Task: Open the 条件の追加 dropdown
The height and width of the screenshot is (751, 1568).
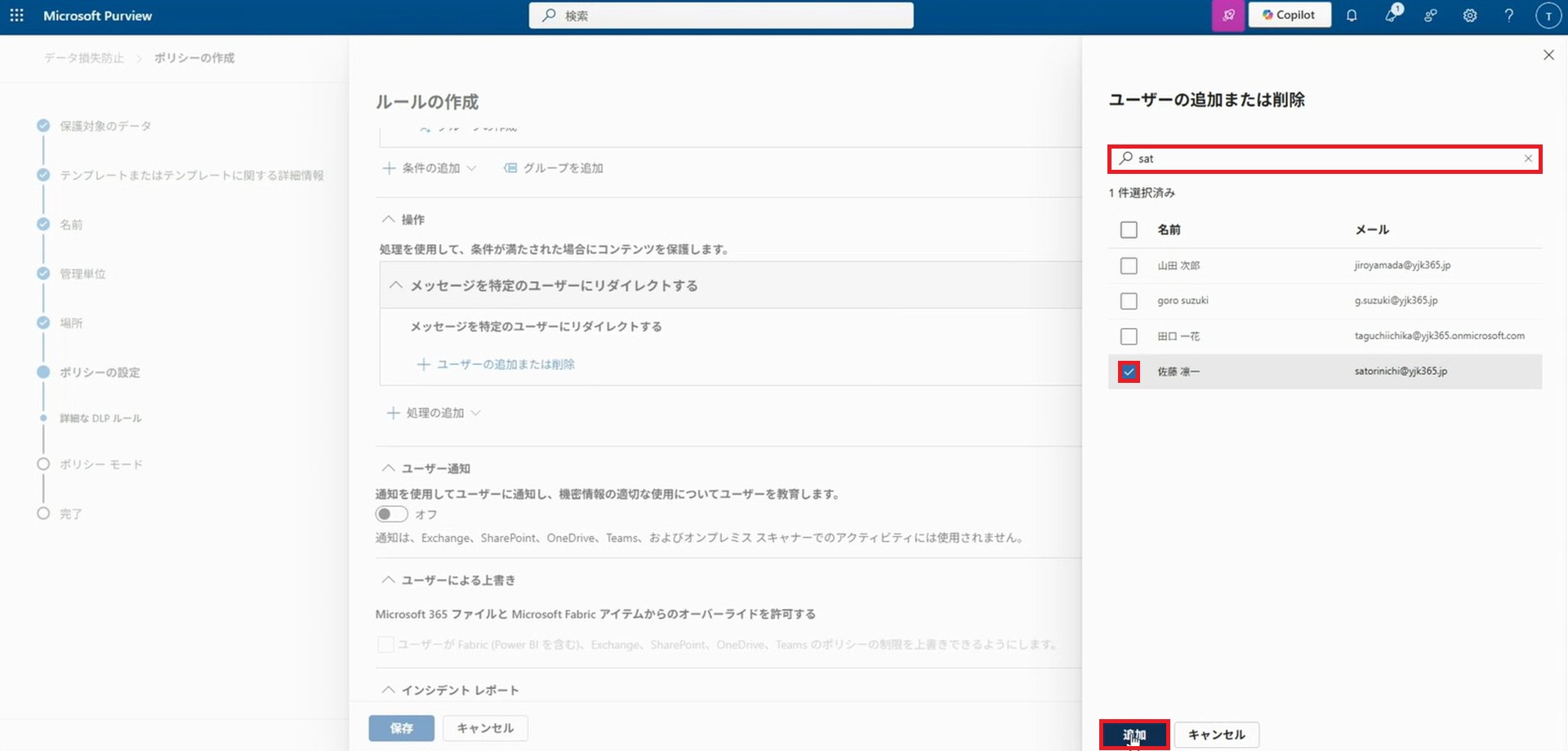Action: 430,168
